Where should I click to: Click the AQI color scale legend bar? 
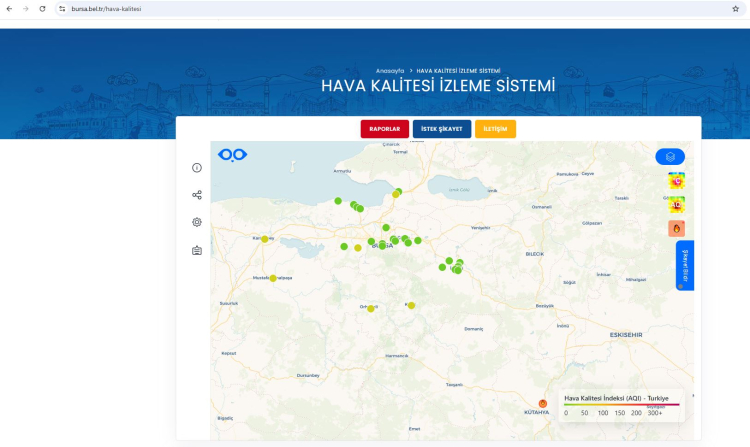(x=621, y=405)
